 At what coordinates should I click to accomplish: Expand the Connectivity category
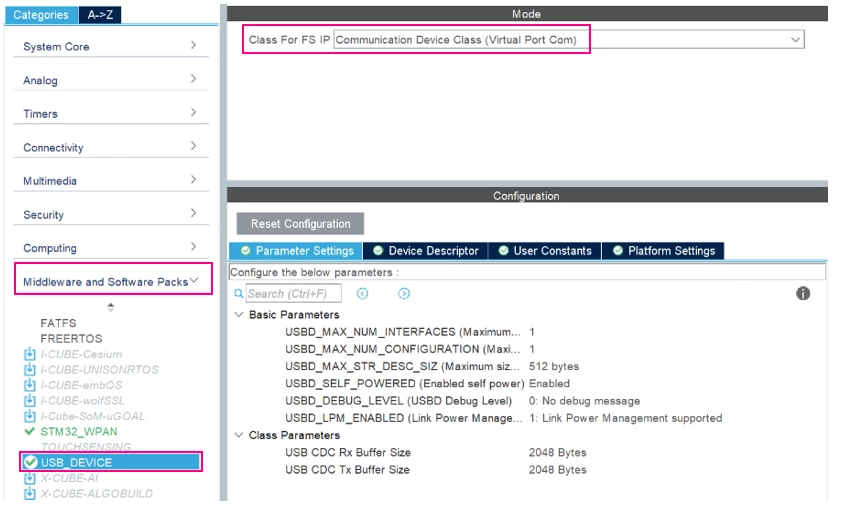tap(111, 147)
